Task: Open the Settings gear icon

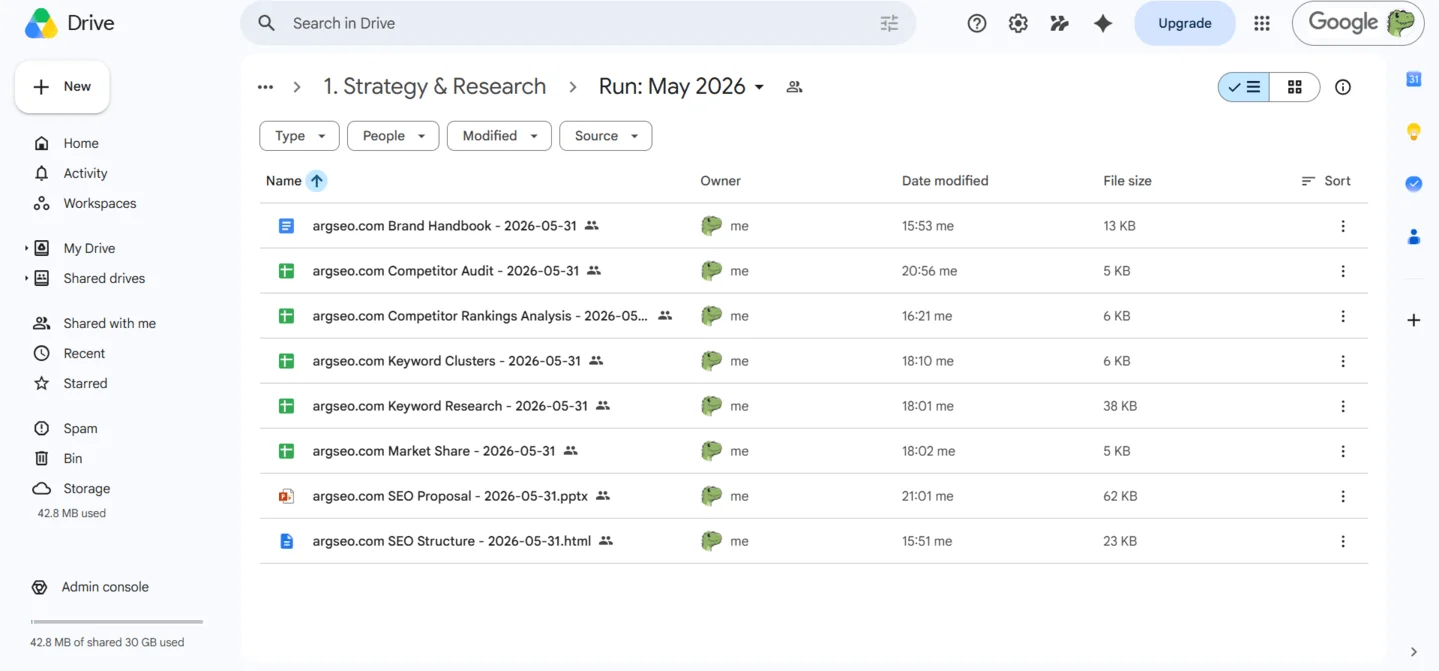Action: point(1018,23)
